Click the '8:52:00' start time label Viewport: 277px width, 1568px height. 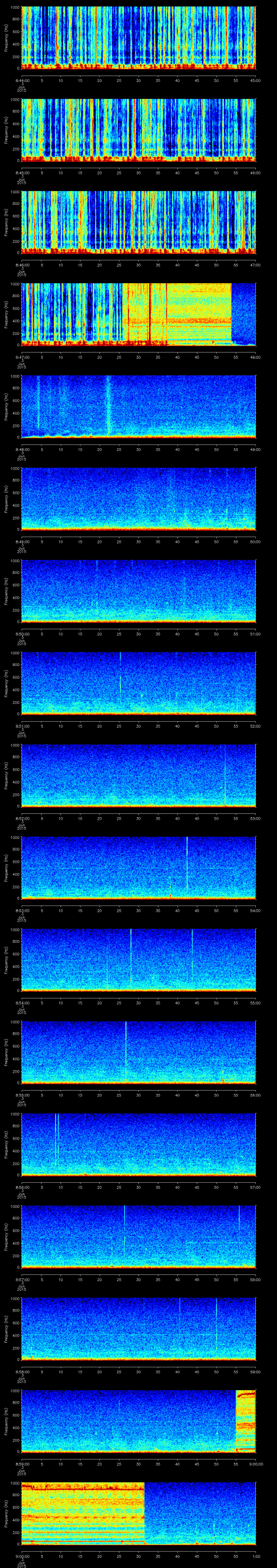pyautogui.click(x=22, y=818)
